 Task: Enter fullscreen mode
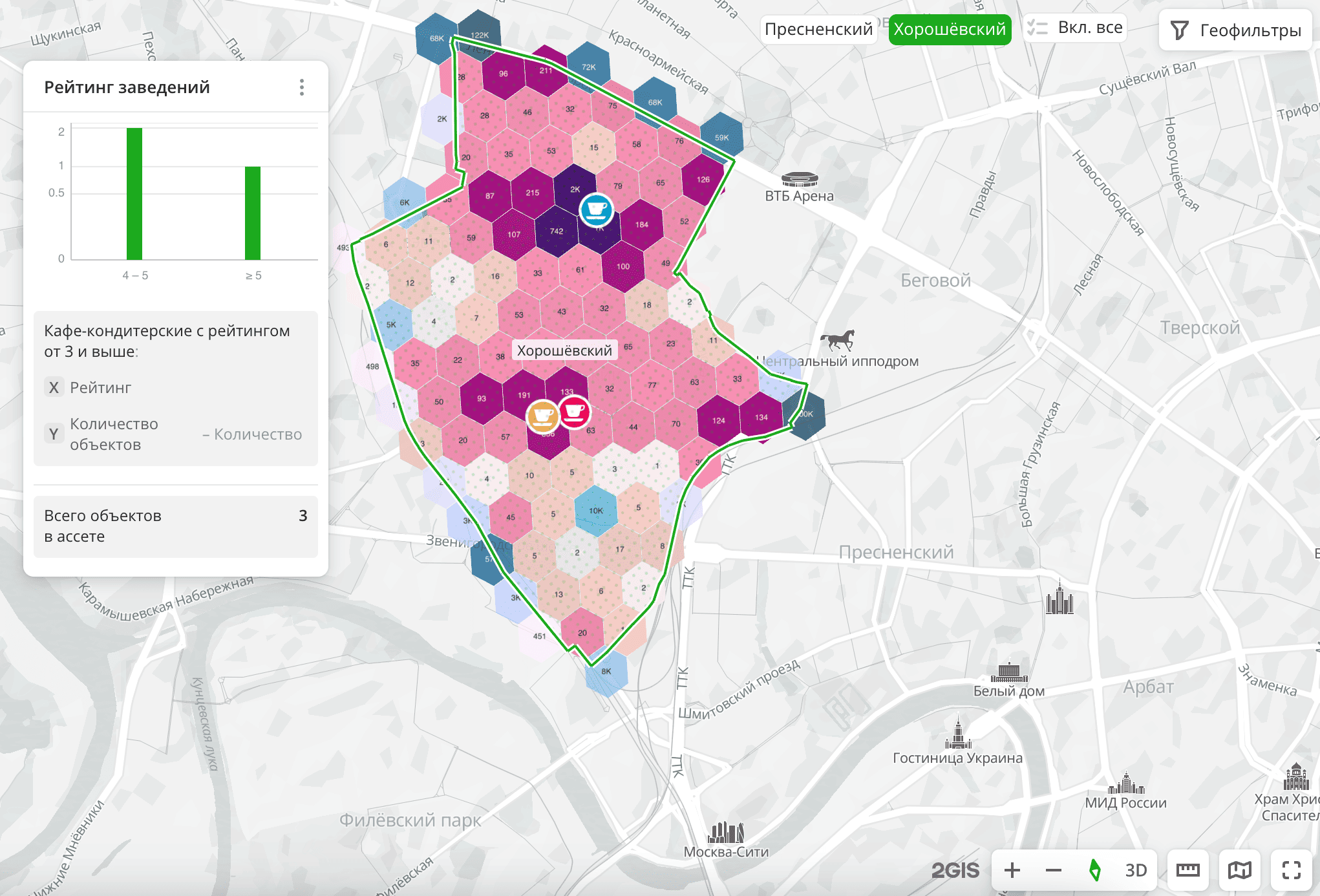[1291, 870]
